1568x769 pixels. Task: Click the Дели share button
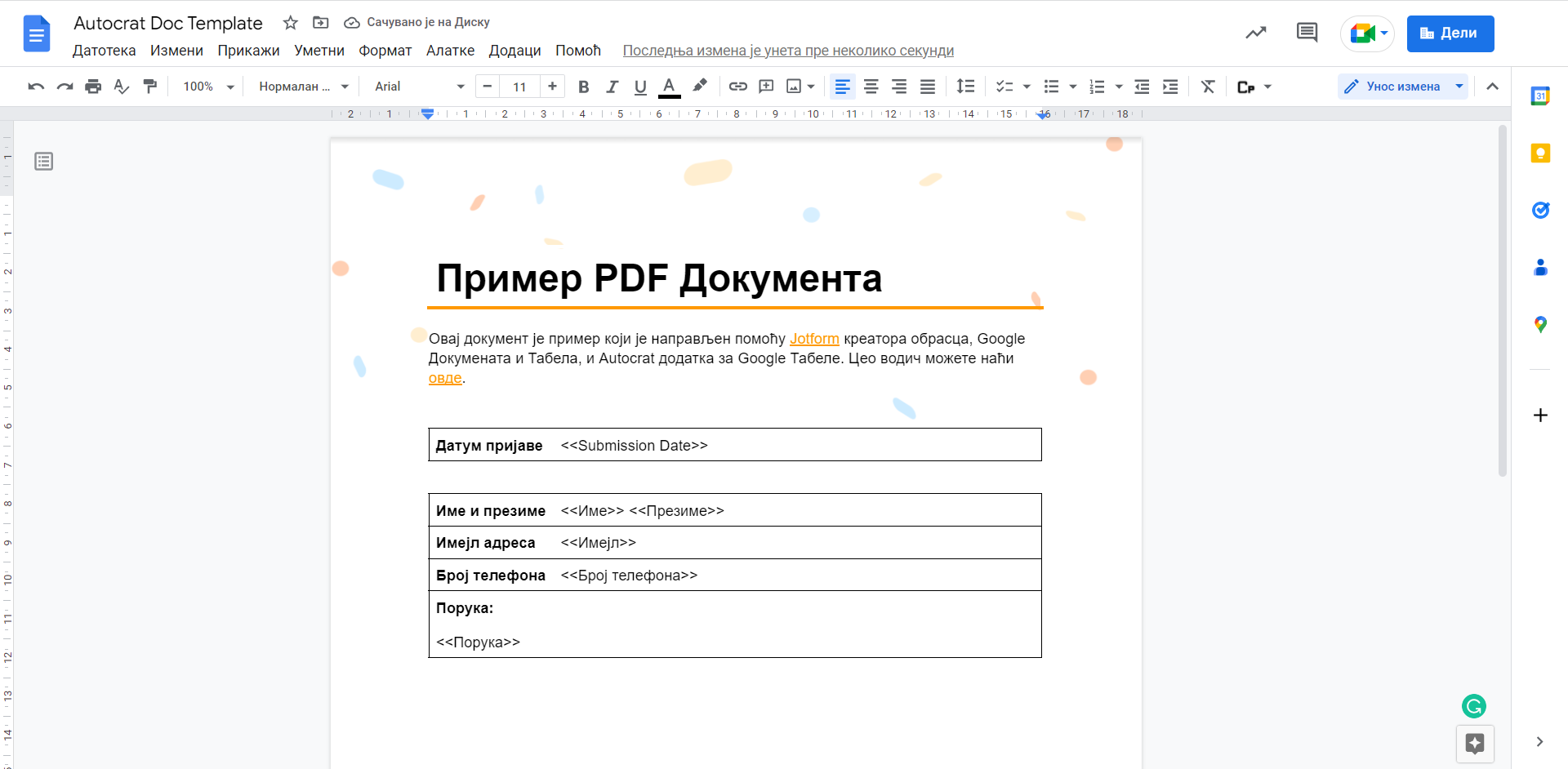pyautogui.click(x=1450, y=33)
